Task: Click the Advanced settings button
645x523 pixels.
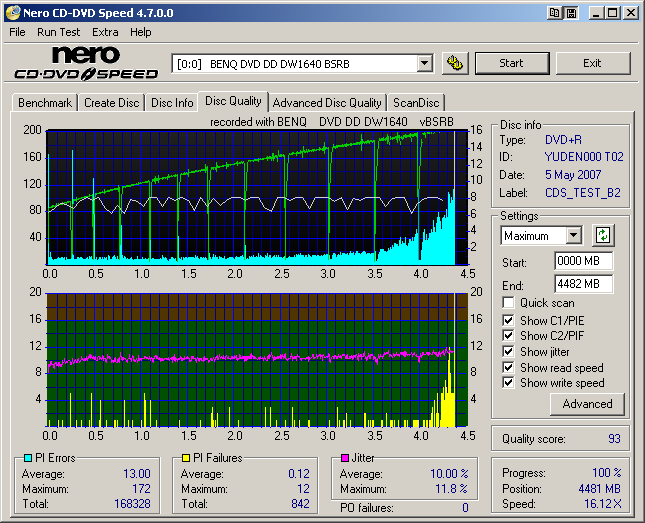Action: click(x=587, y=404)
